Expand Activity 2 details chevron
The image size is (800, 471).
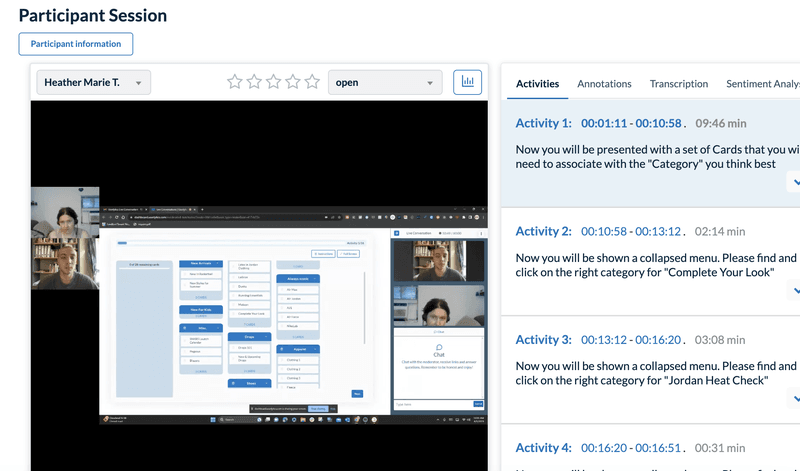[795, 290]
